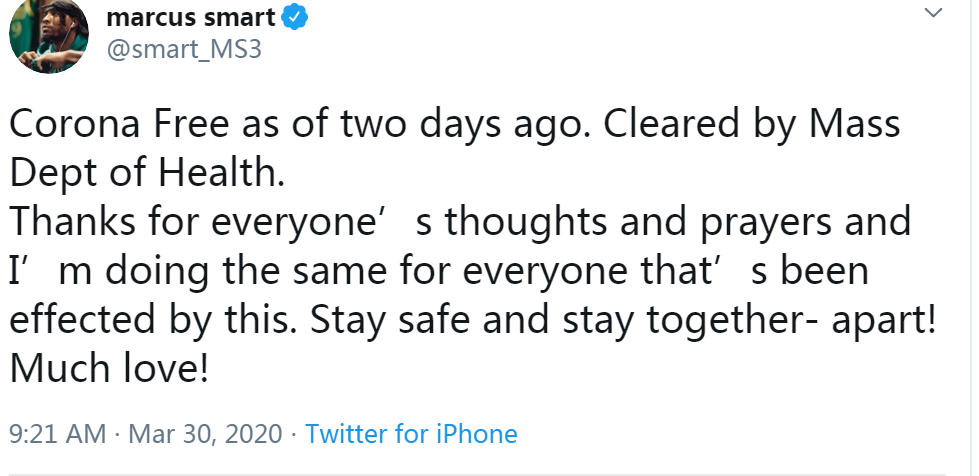Screen dimensions: 979x476
Task: Expand the tweet options chevron menu
Action: pos(933,12)
